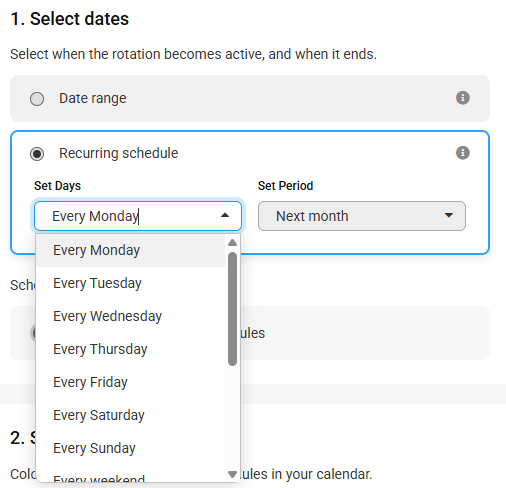
Task: Click the dropdown list scroll down arrow
Action: (232, 474)
